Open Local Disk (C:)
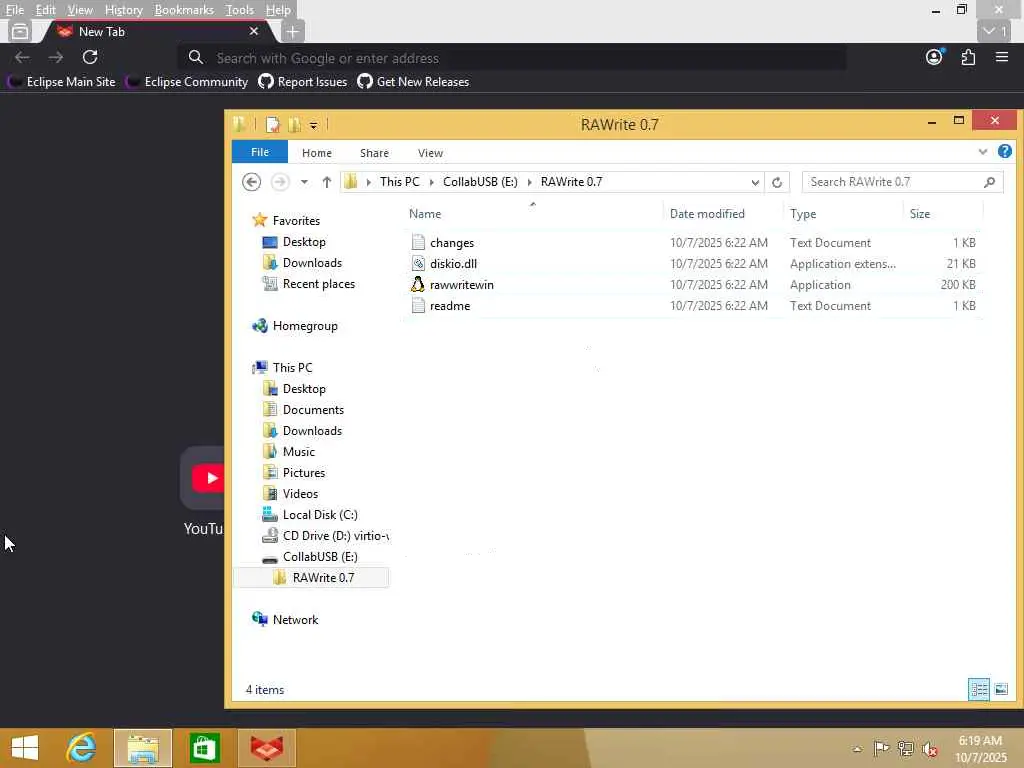The image size is (1024, 768). coord(310,515)
